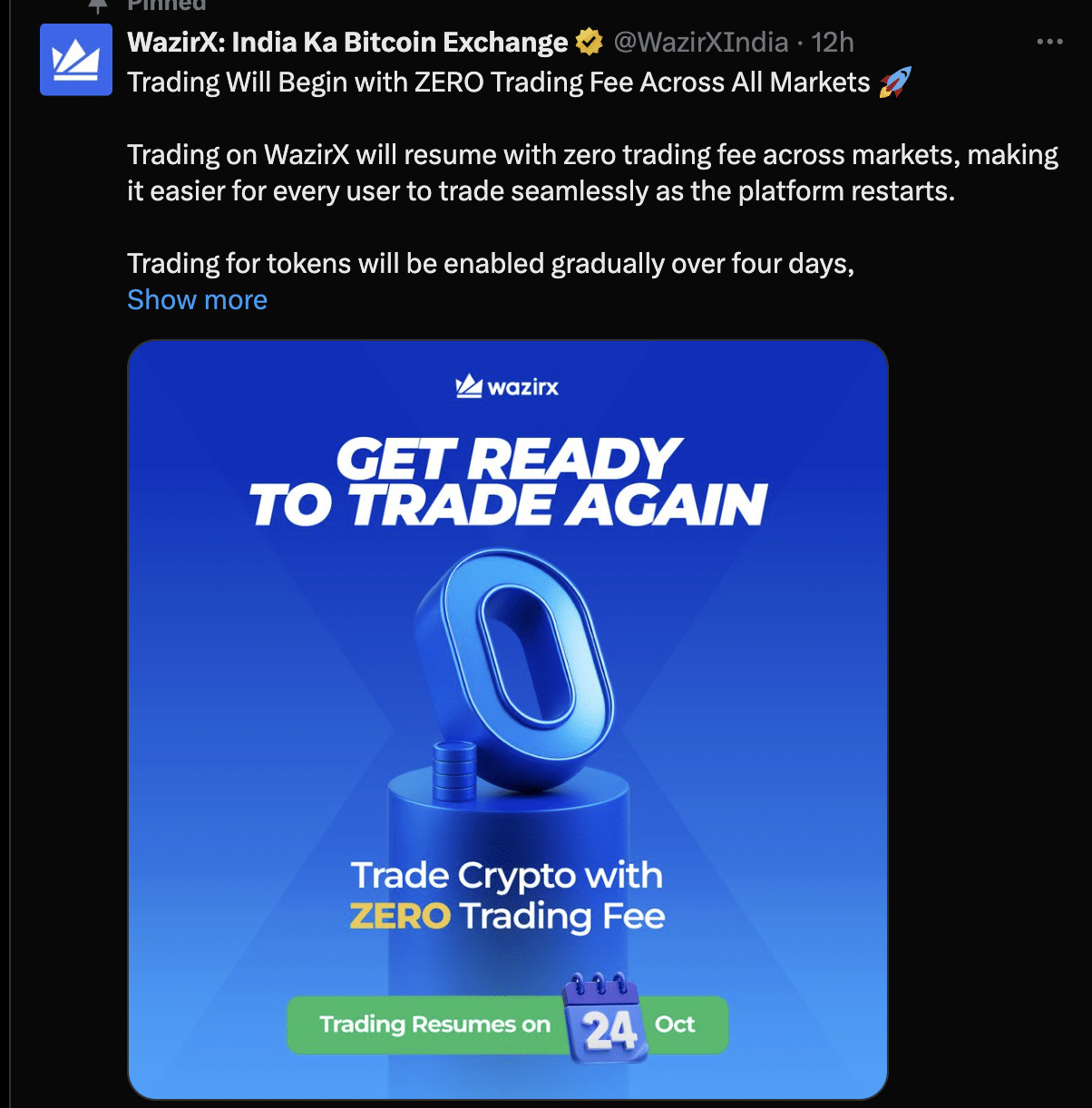Click the line about tokens enabled over four days
This screenshot has width=1092, height=1108.
pos(491,264)
